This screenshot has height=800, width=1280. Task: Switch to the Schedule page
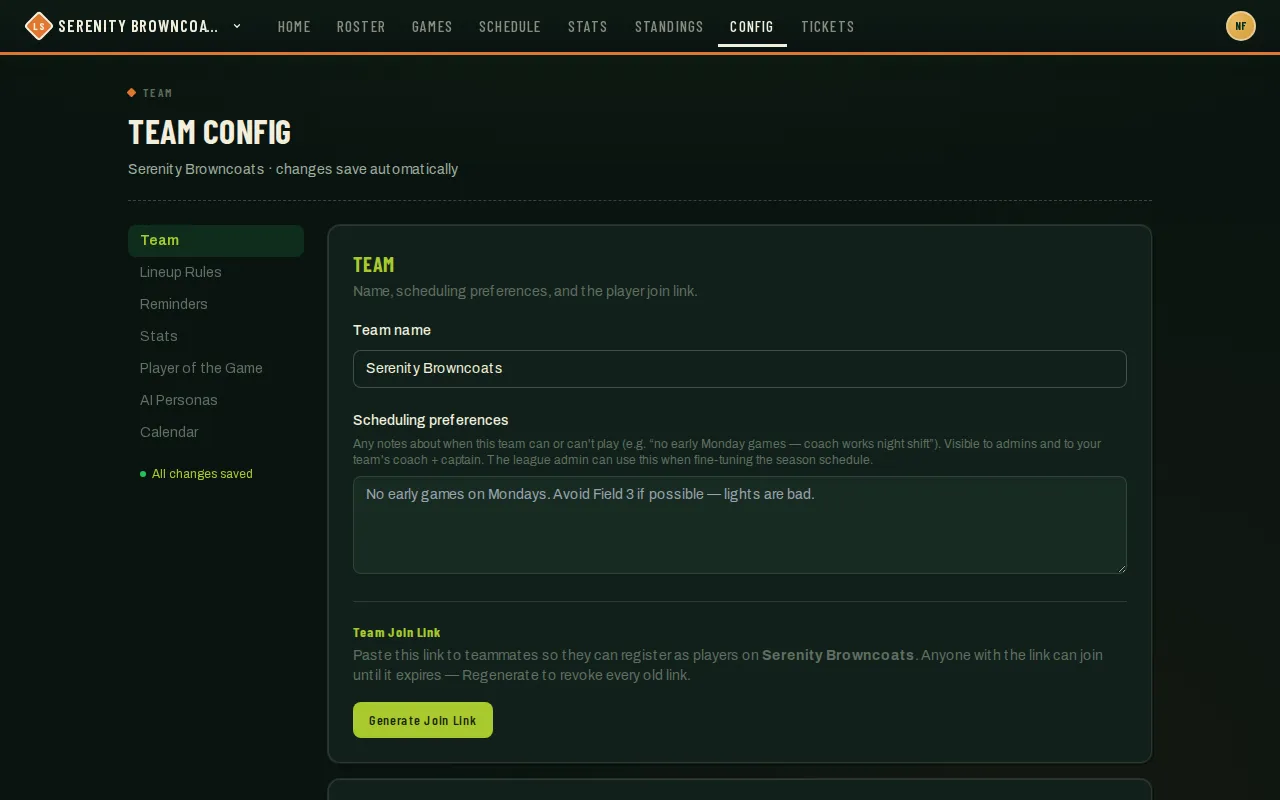point(510,27)
